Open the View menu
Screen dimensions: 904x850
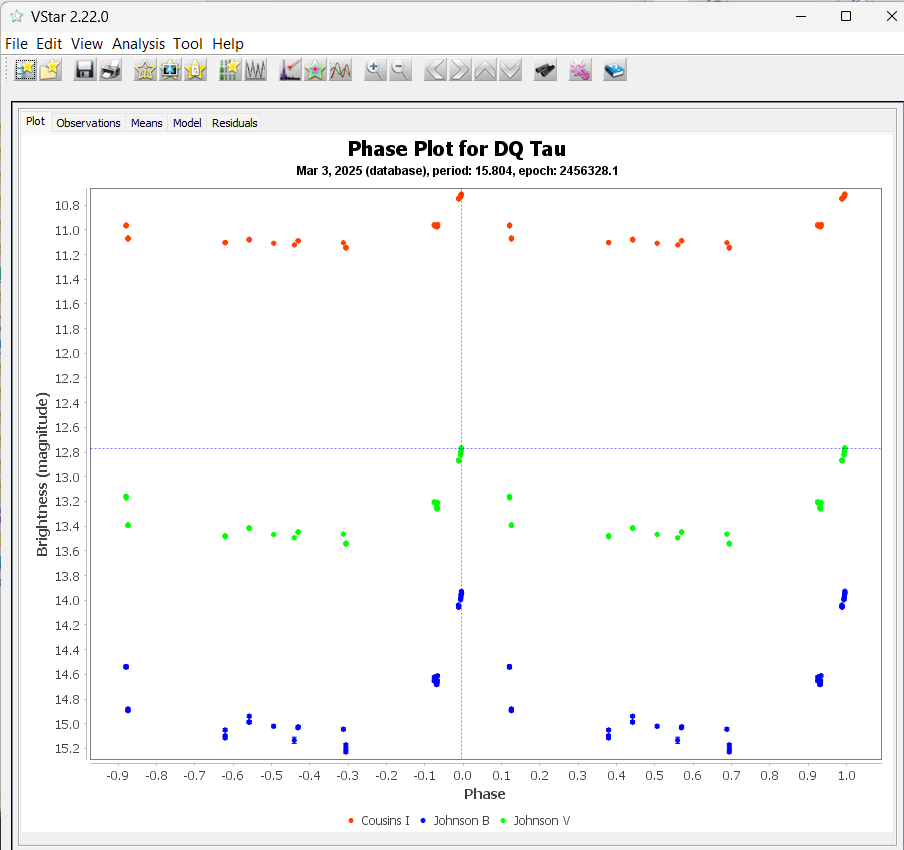pos(86,44)
